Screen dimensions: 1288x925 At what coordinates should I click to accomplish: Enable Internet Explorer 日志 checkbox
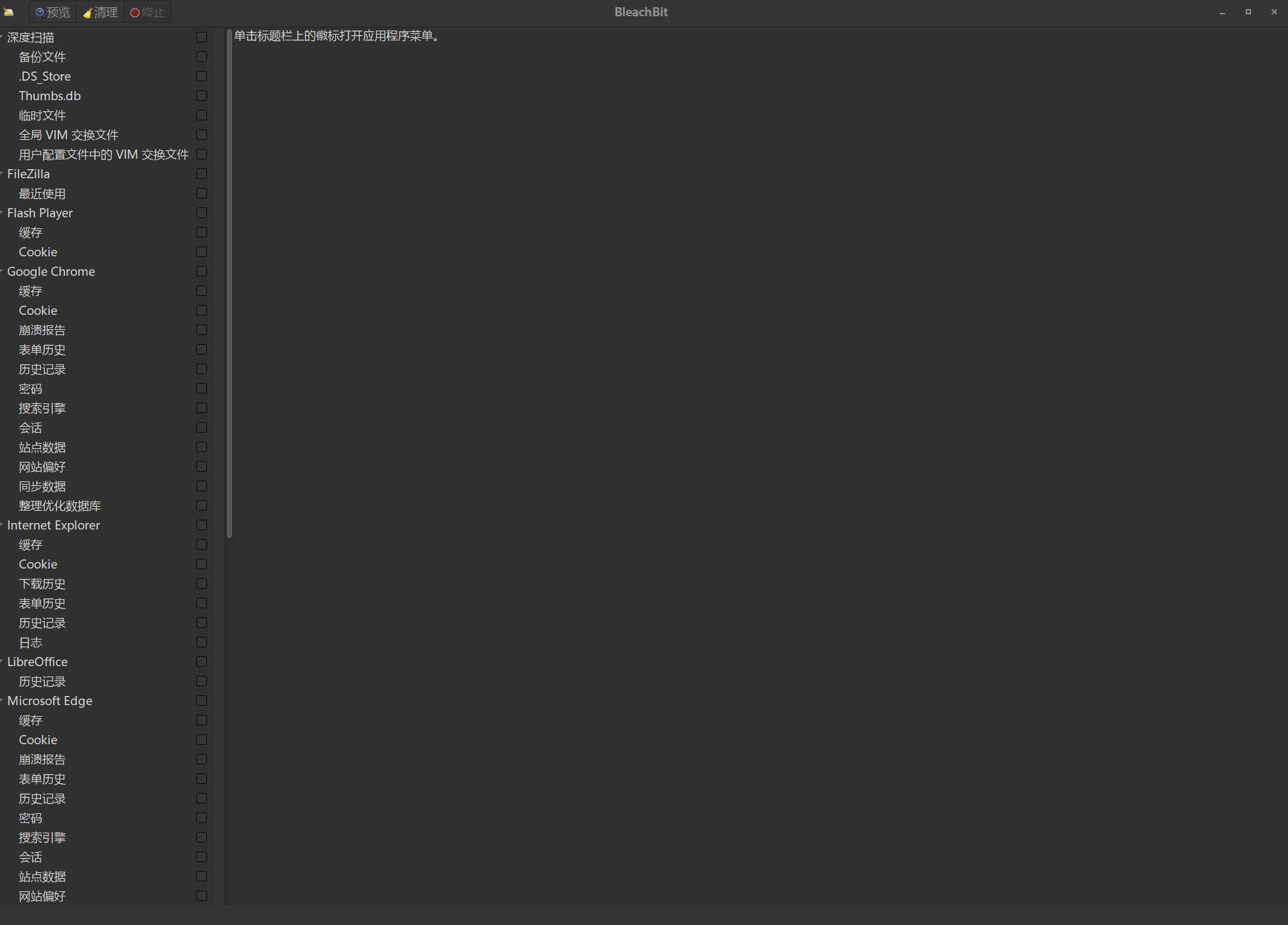(x=202, y=643)
